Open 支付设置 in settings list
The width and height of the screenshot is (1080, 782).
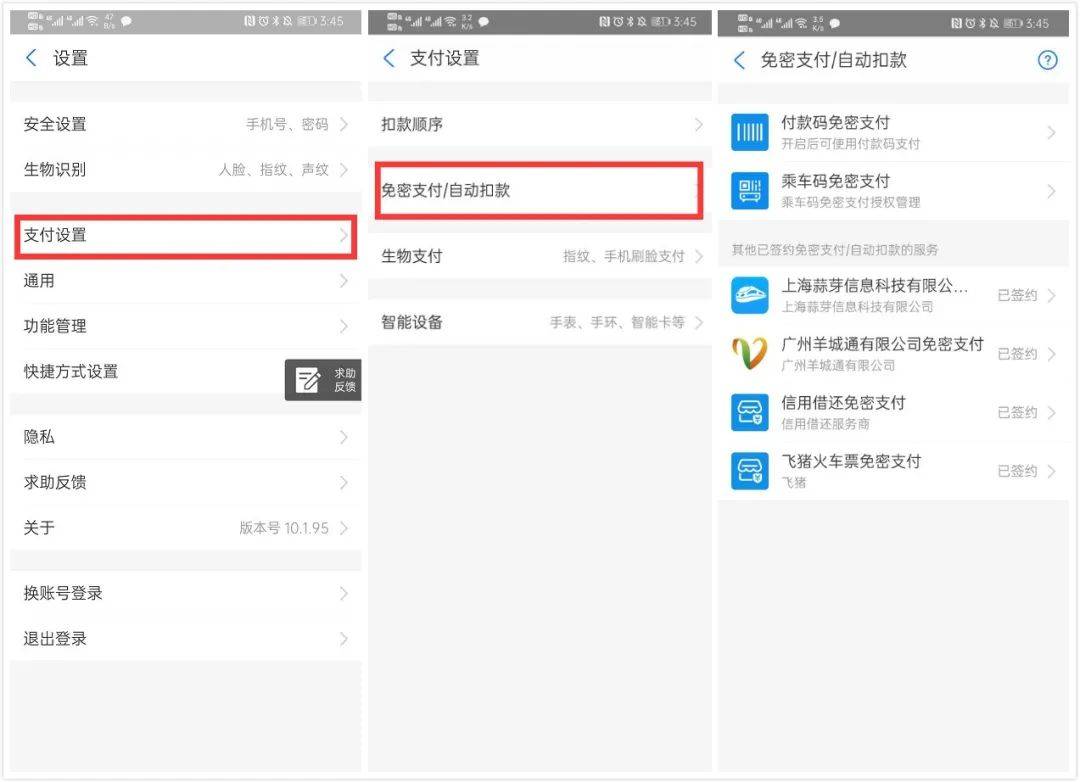click(x=185, y=236)
